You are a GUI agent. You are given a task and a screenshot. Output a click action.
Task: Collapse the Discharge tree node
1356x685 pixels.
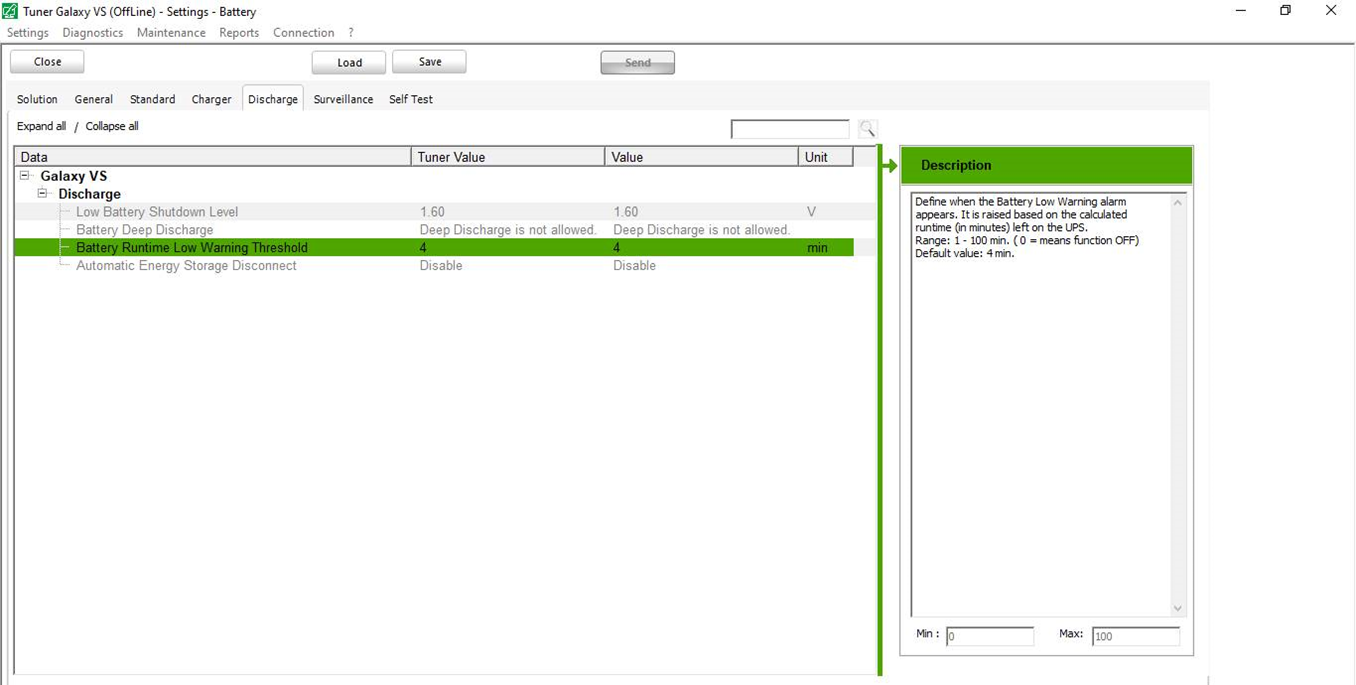click(x=43, y=193)
